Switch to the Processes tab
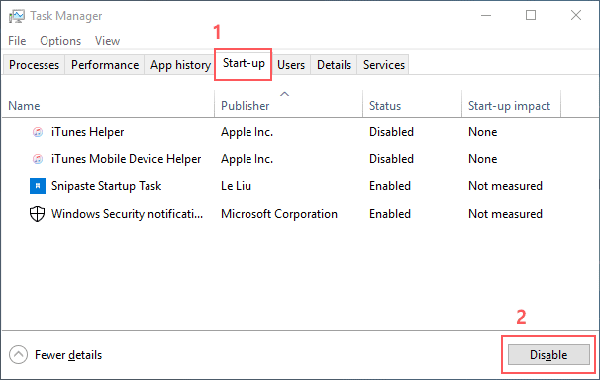 click(34, 65)
